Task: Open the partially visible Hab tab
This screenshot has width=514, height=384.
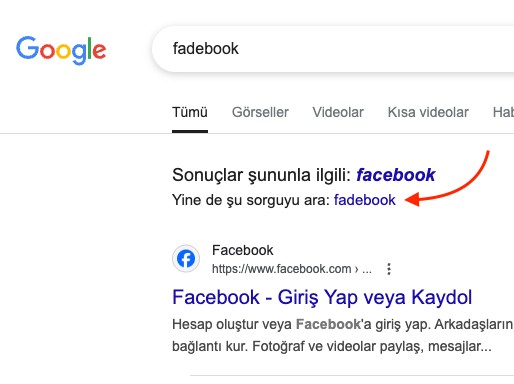Action: (x=503, y=112)
